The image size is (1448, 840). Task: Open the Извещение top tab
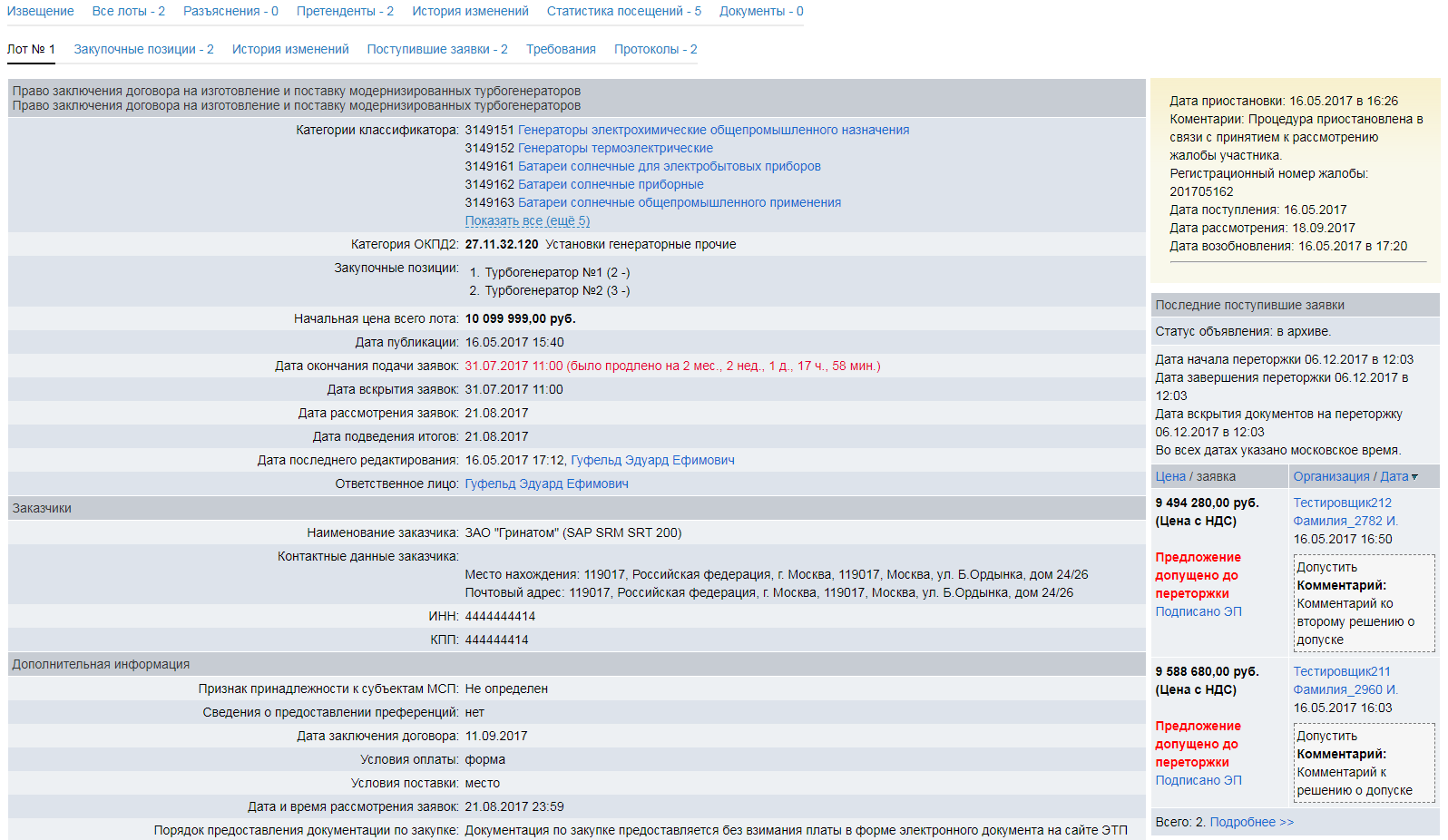point(40,12)
